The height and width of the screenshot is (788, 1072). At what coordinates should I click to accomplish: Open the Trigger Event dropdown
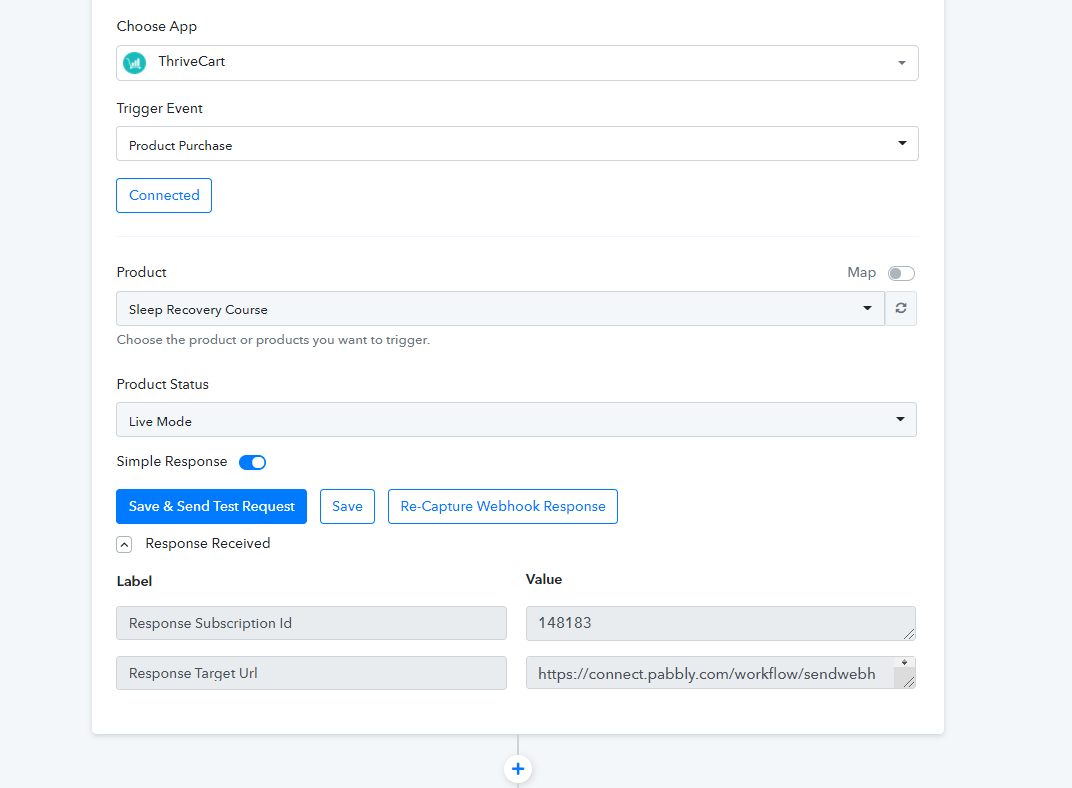point(517,144)
